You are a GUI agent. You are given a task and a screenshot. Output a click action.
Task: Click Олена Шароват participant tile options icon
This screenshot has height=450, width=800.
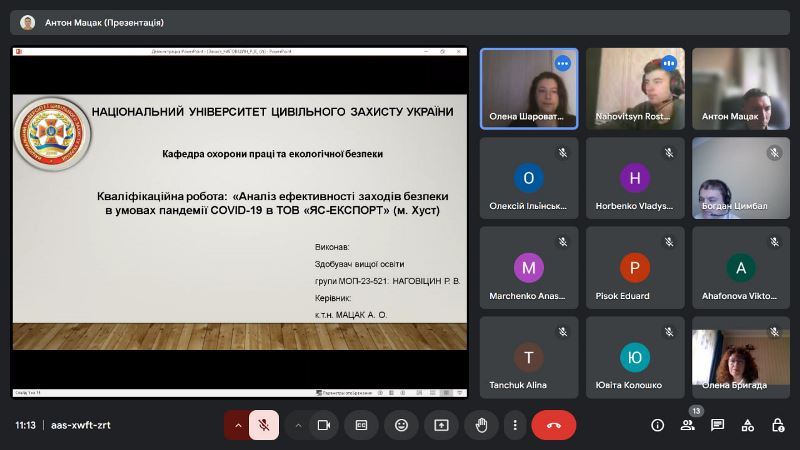pyautogui.click(x=562, y=63)
